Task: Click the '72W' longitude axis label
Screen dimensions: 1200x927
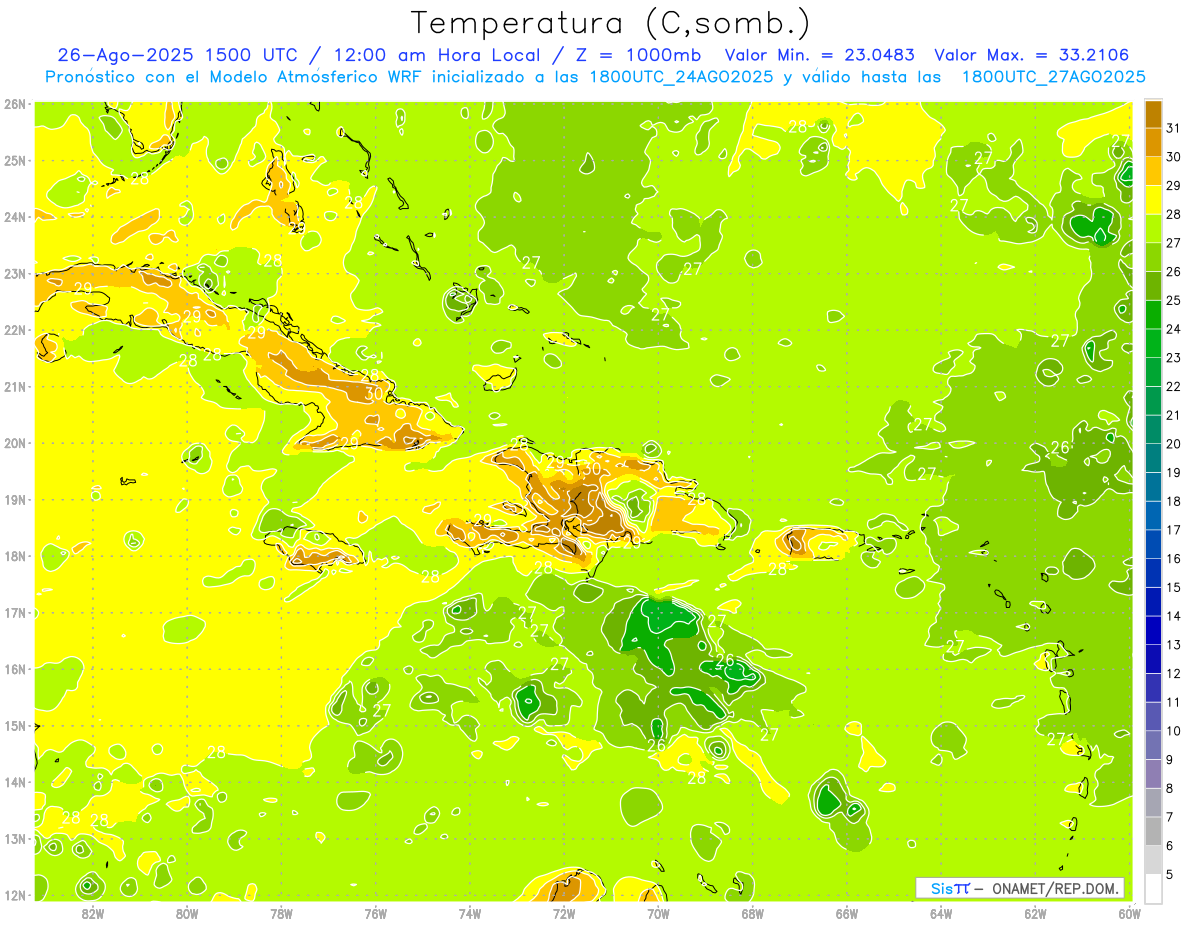Action: pyautogui.click(x=564, y=913)
